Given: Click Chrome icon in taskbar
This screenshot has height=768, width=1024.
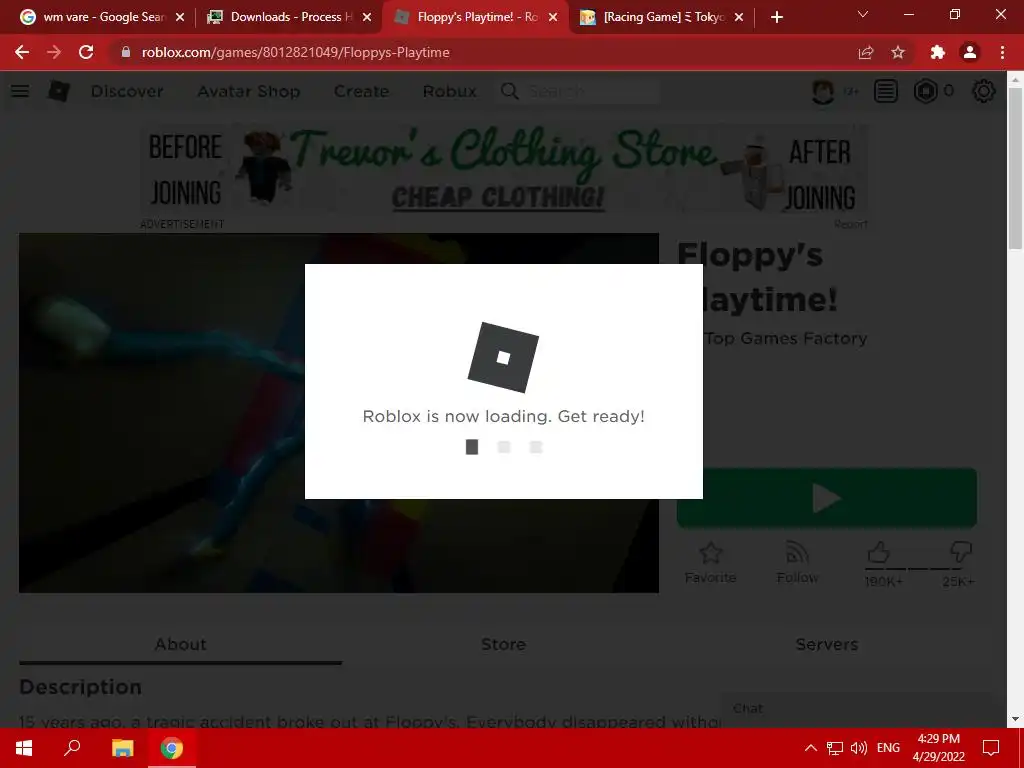Looking at the screenshot, I should [x=172, y=748].
